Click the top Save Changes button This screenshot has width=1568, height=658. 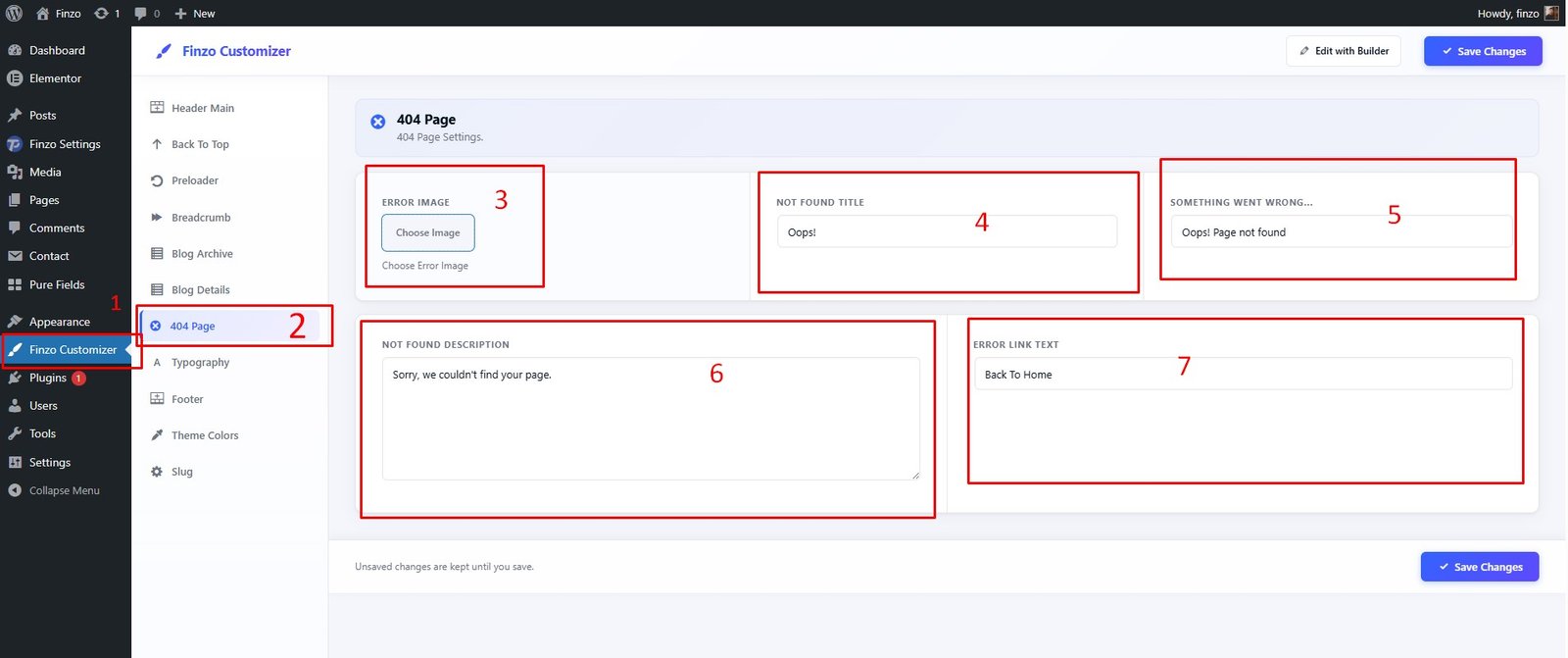pyautogui.click(x=1483, y=51)
